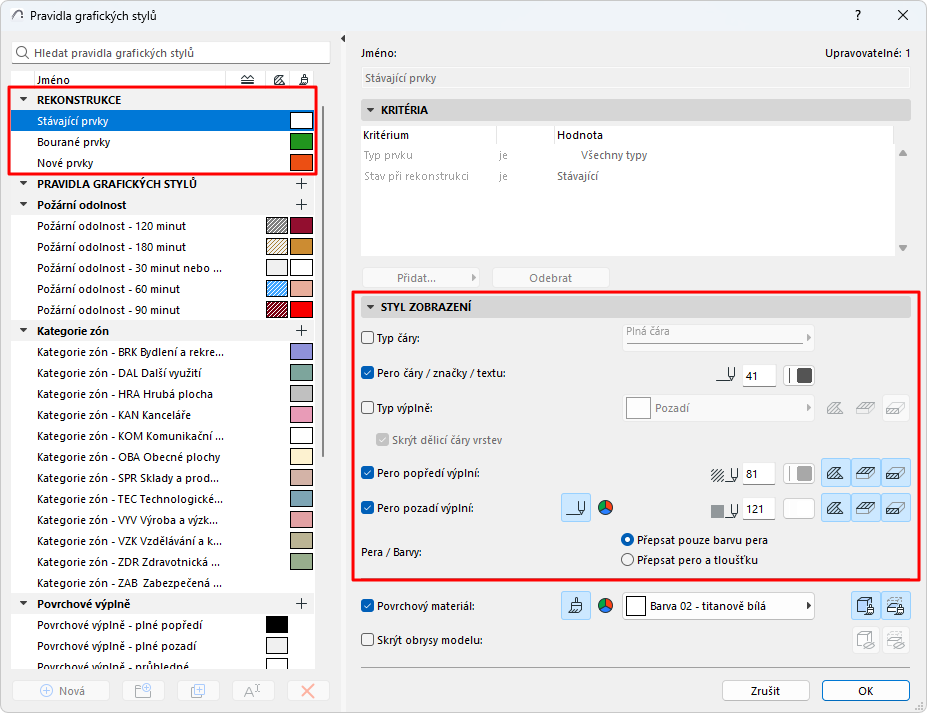
Task: Click dark pen color swatch beside 41
Action: 799,375
